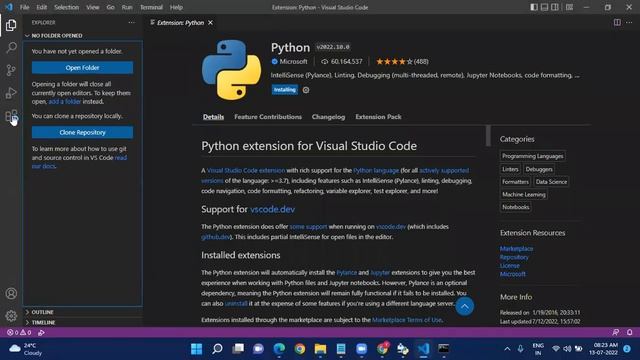The height and width of the screenshot is (360, 640).
Task: Open editor more actions ellipsis
Action: [629, 22]
